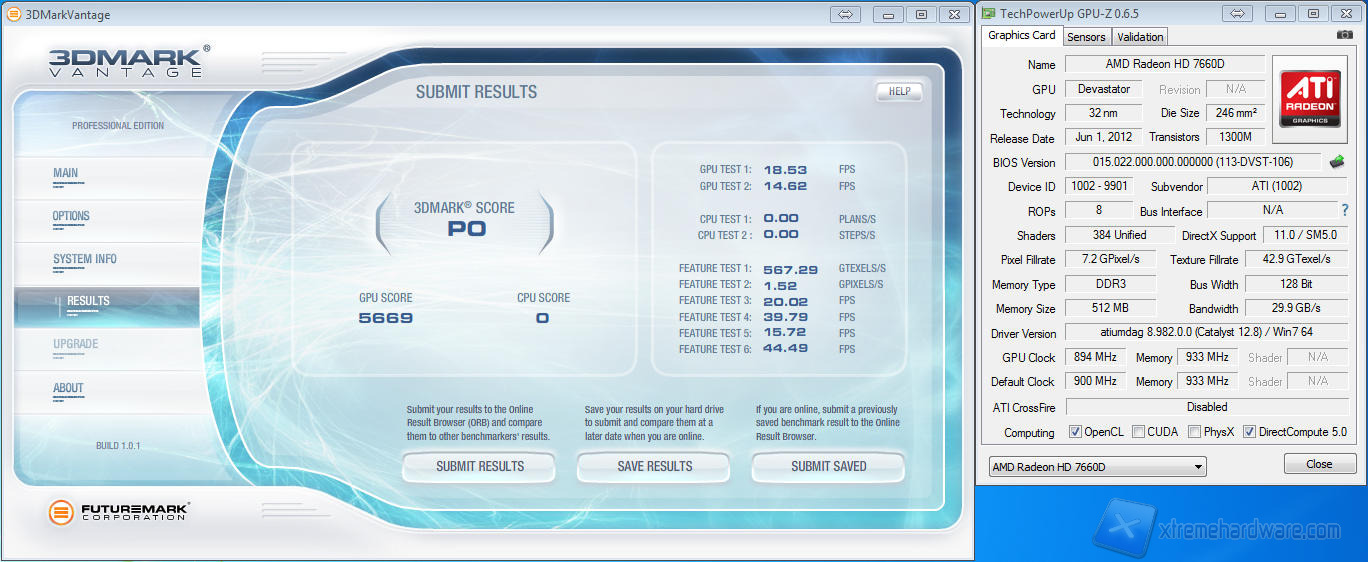This screenshot has height=562, width=1368.
Task: Open the Options section in sidebar
Action: (71, 216)
